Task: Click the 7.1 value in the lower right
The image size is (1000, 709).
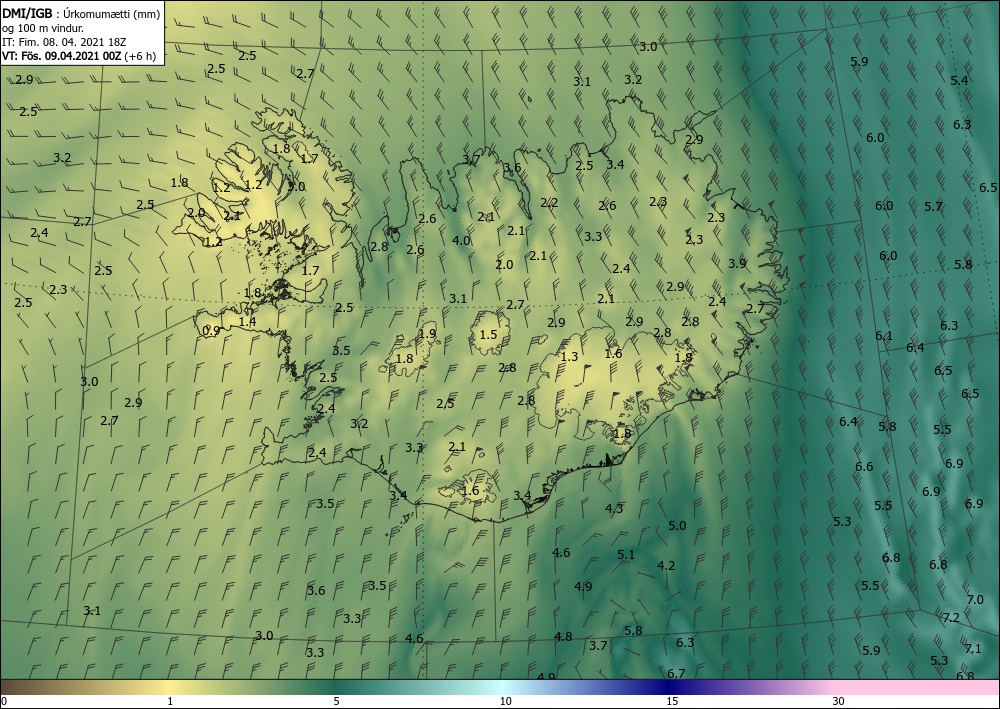Action: [x=973, y=649]
